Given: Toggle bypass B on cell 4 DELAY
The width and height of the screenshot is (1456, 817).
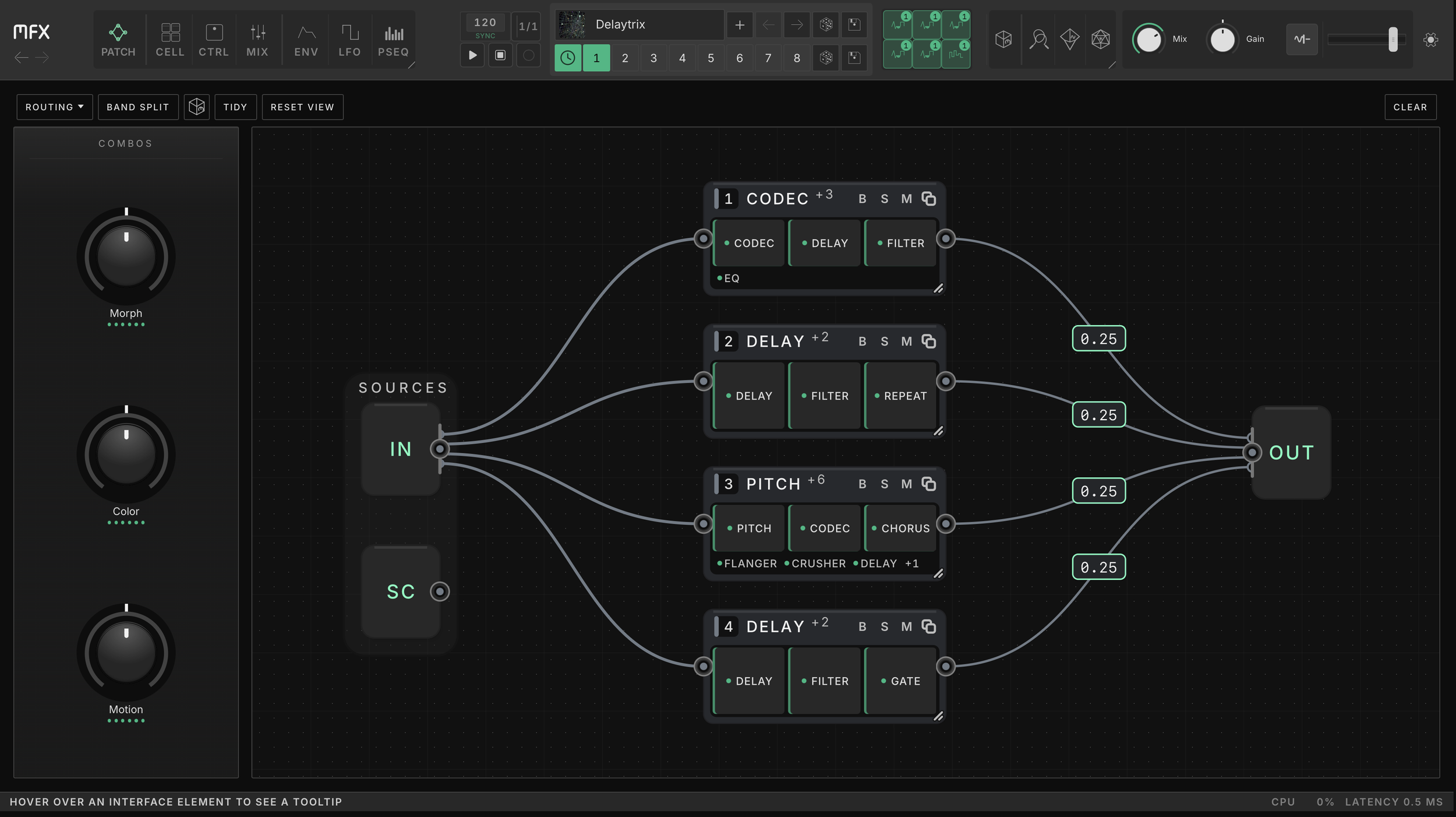Looking at the screenshot, I should pos(863,626).
